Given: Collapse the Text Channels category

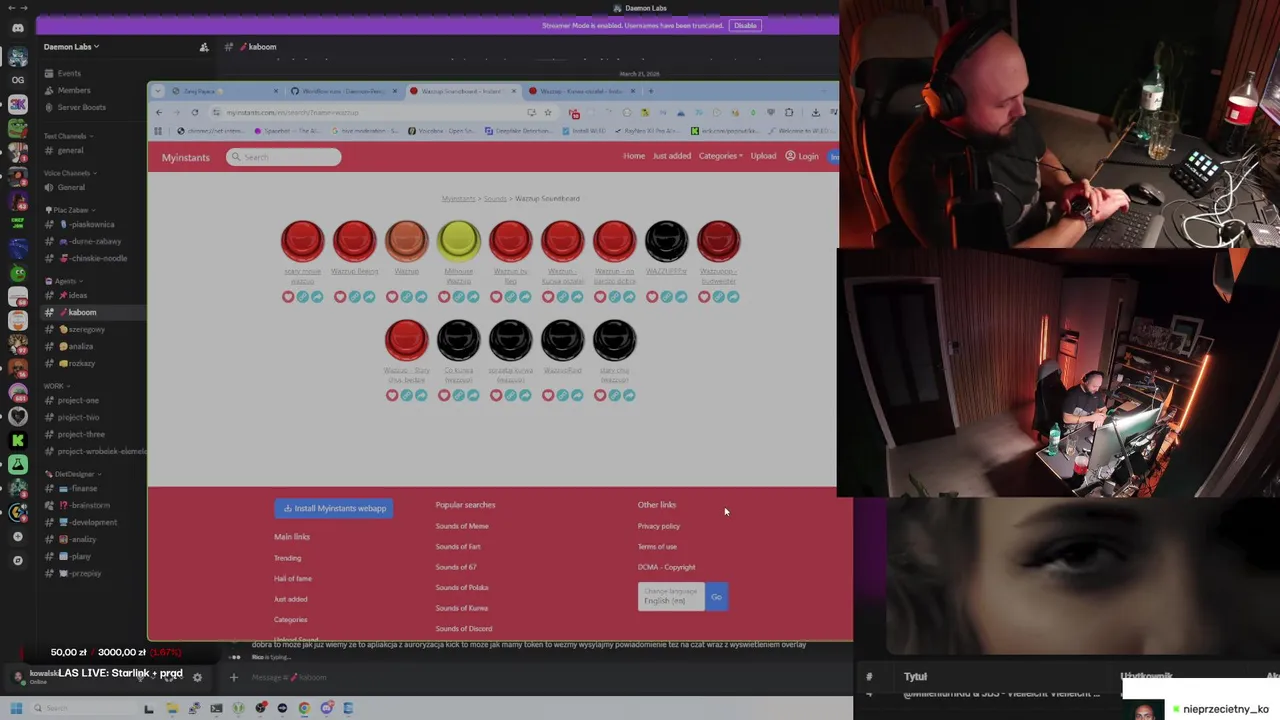Looking at the screenshot, I should (68, 136).
